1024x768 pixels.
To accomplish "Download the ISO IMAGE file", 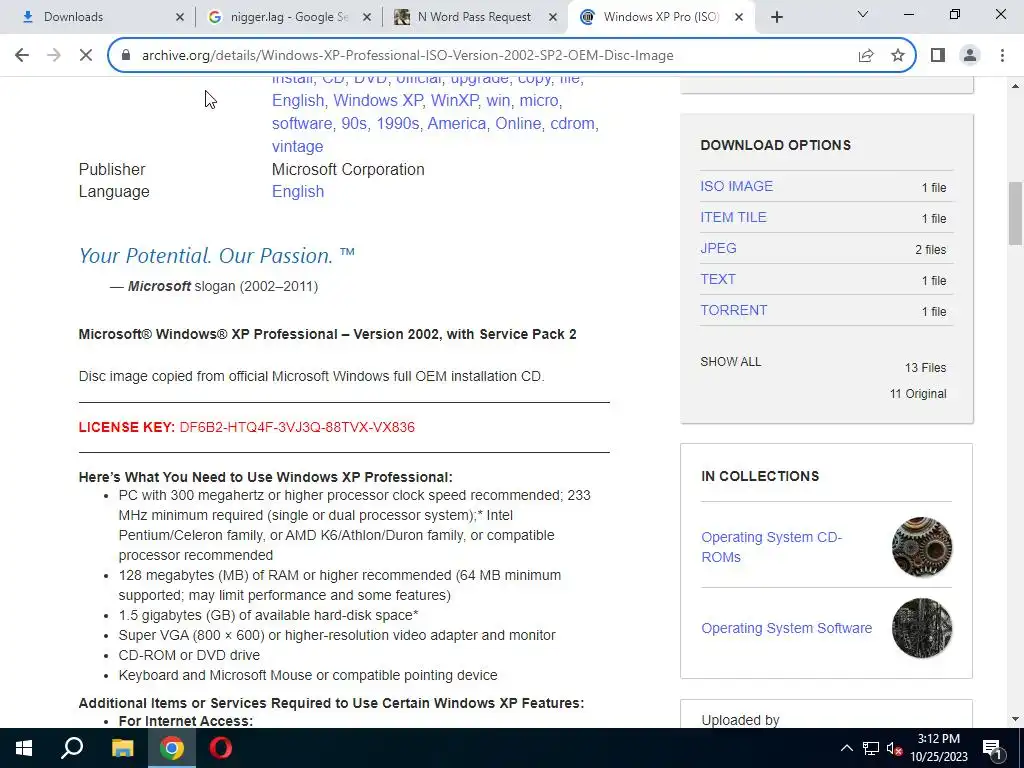I will 736,186.
